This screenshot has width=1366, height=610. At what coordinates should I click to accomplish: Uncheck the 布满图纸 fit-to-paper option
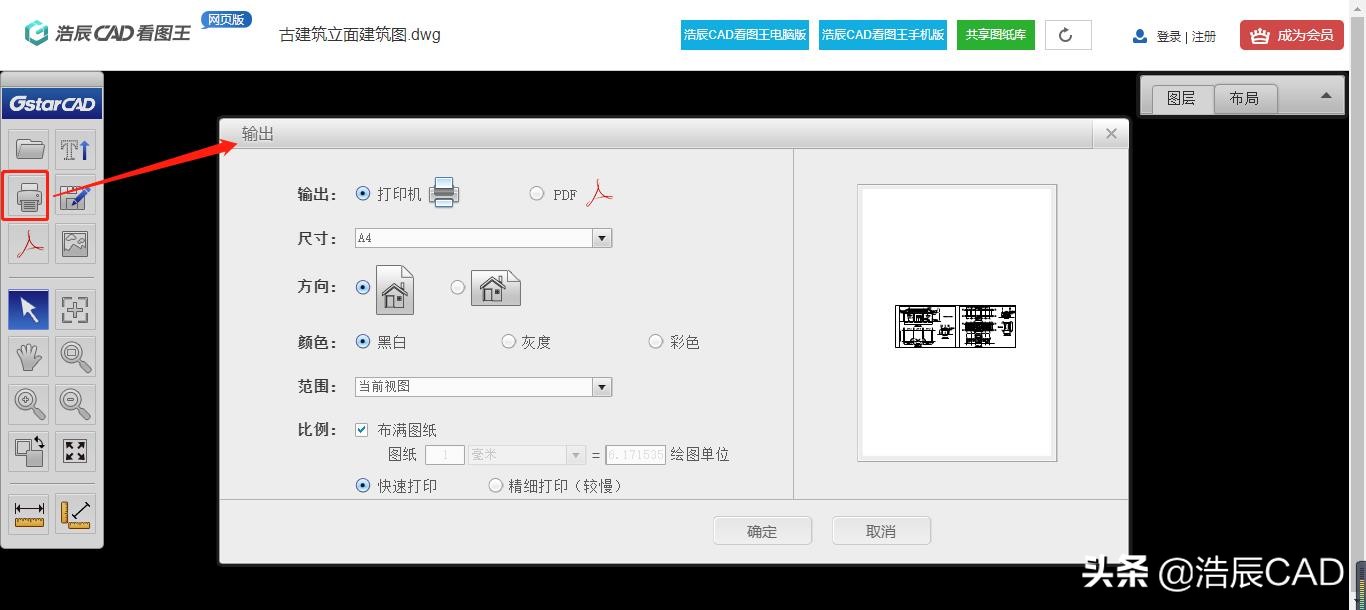361,429
